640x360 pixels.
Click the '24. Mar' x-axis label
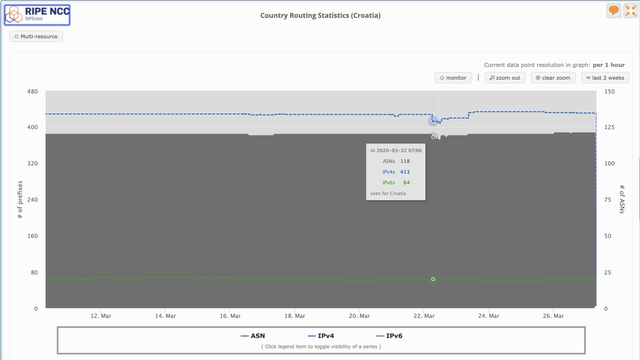(x=489, y=316)
